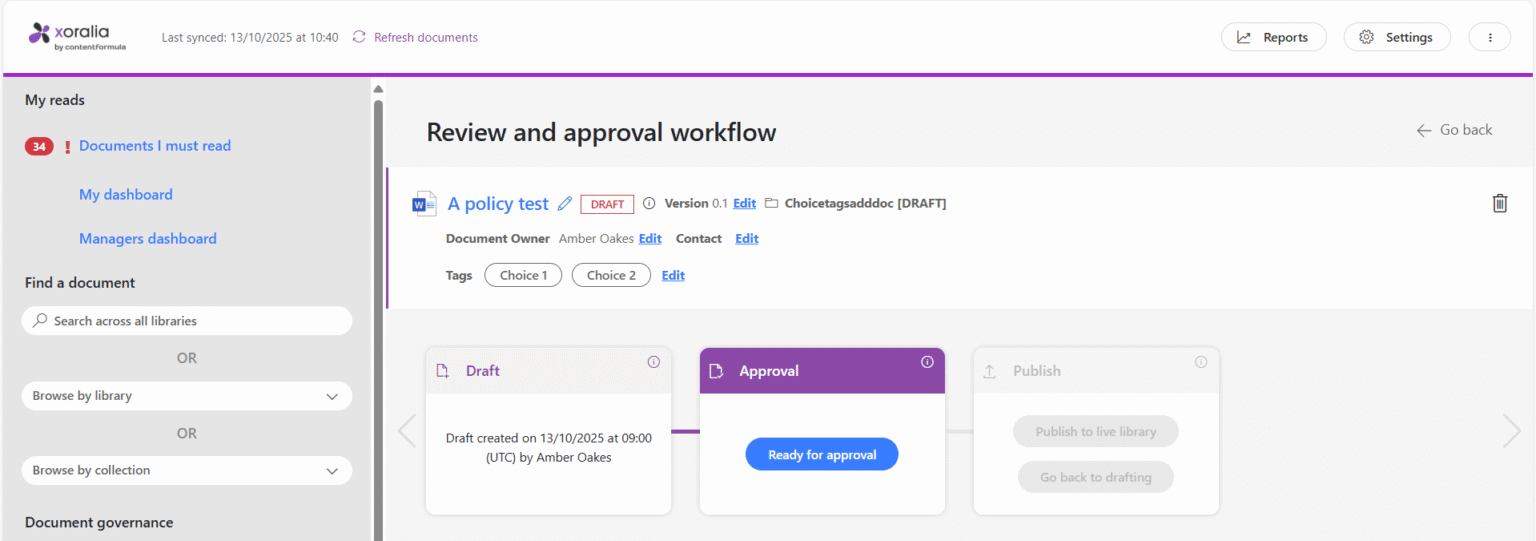The height and width of the screenshot is (541, 1536).
Task: Click the info icon on Draft card
Action: (654, 362)
